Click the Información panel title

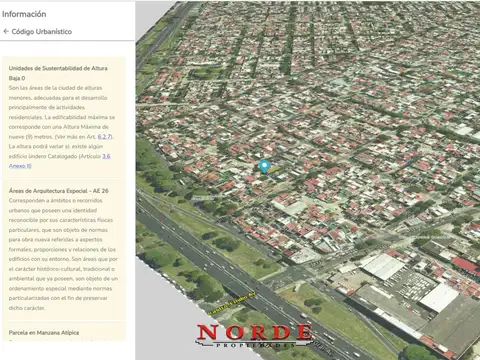pos(24,14)
